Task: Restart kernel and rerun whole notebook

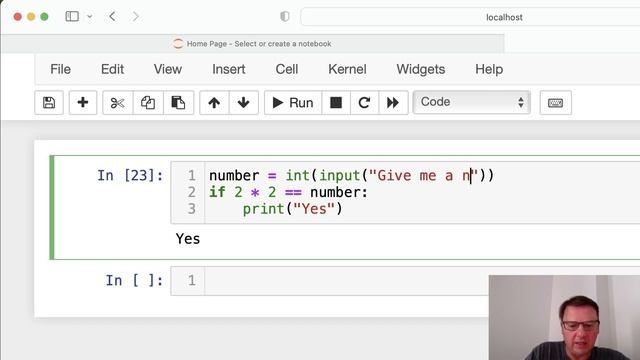Action: point(393,102)
